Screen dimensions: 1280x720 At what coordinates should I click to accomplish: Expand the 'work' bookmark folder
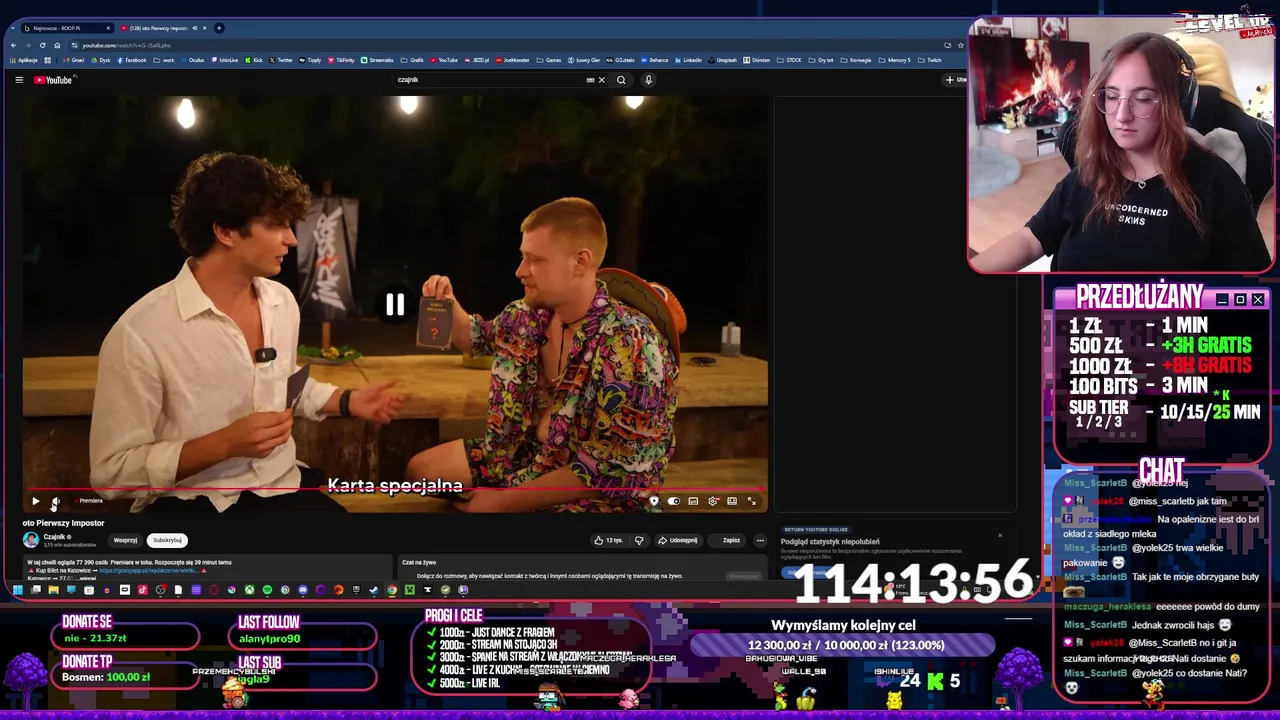(164, 60)
